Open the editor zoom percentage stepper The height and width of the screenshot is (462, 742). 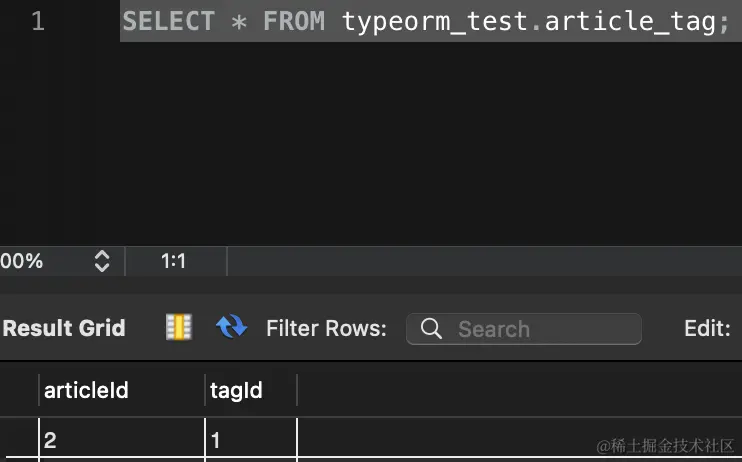click(101, 261)
